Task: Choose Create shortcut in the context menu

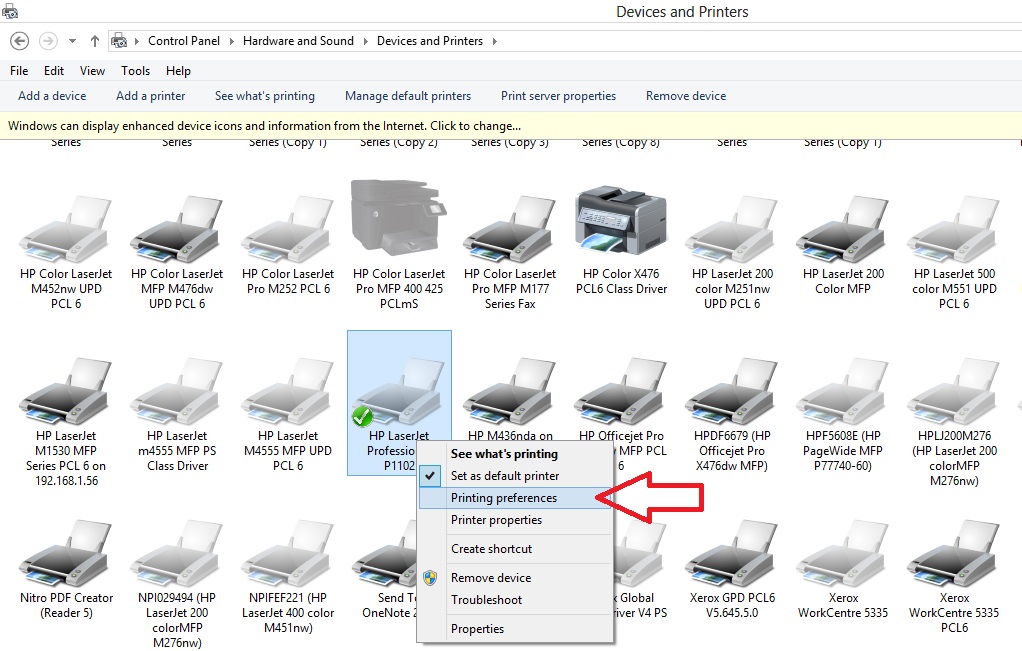Action: click(514, 549)
